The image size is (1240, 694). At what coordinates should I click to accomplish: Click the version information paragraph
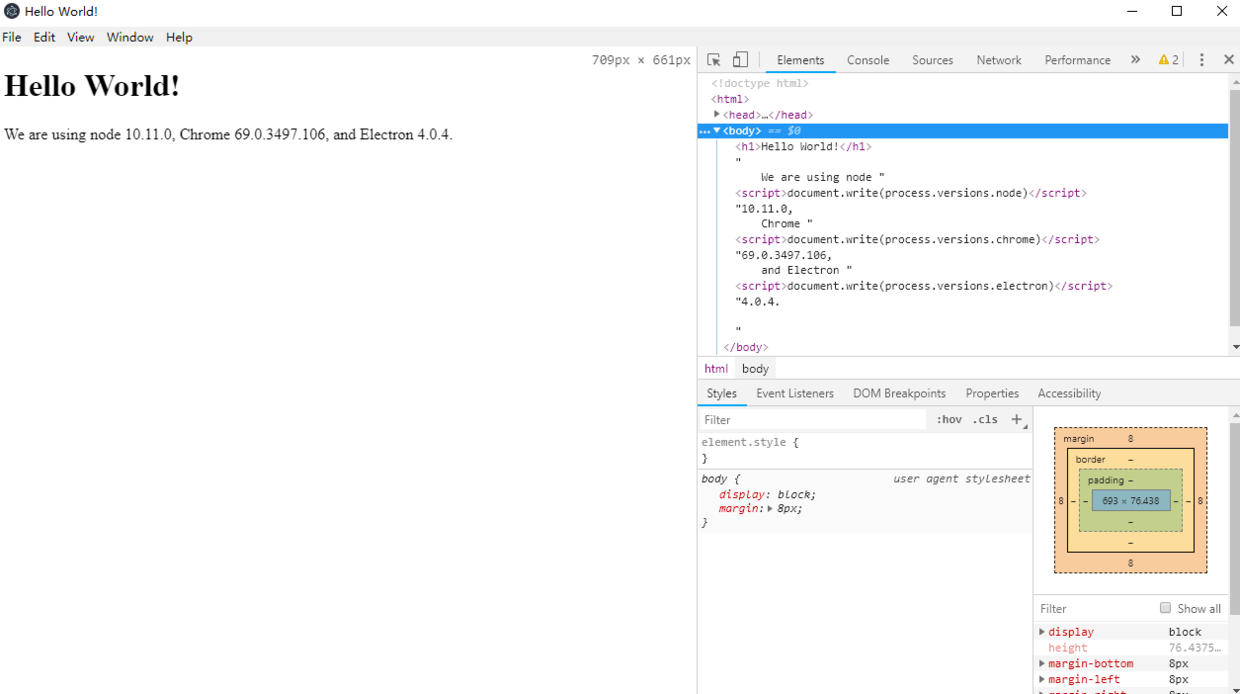pyautogui.click(x=228, y=134)
